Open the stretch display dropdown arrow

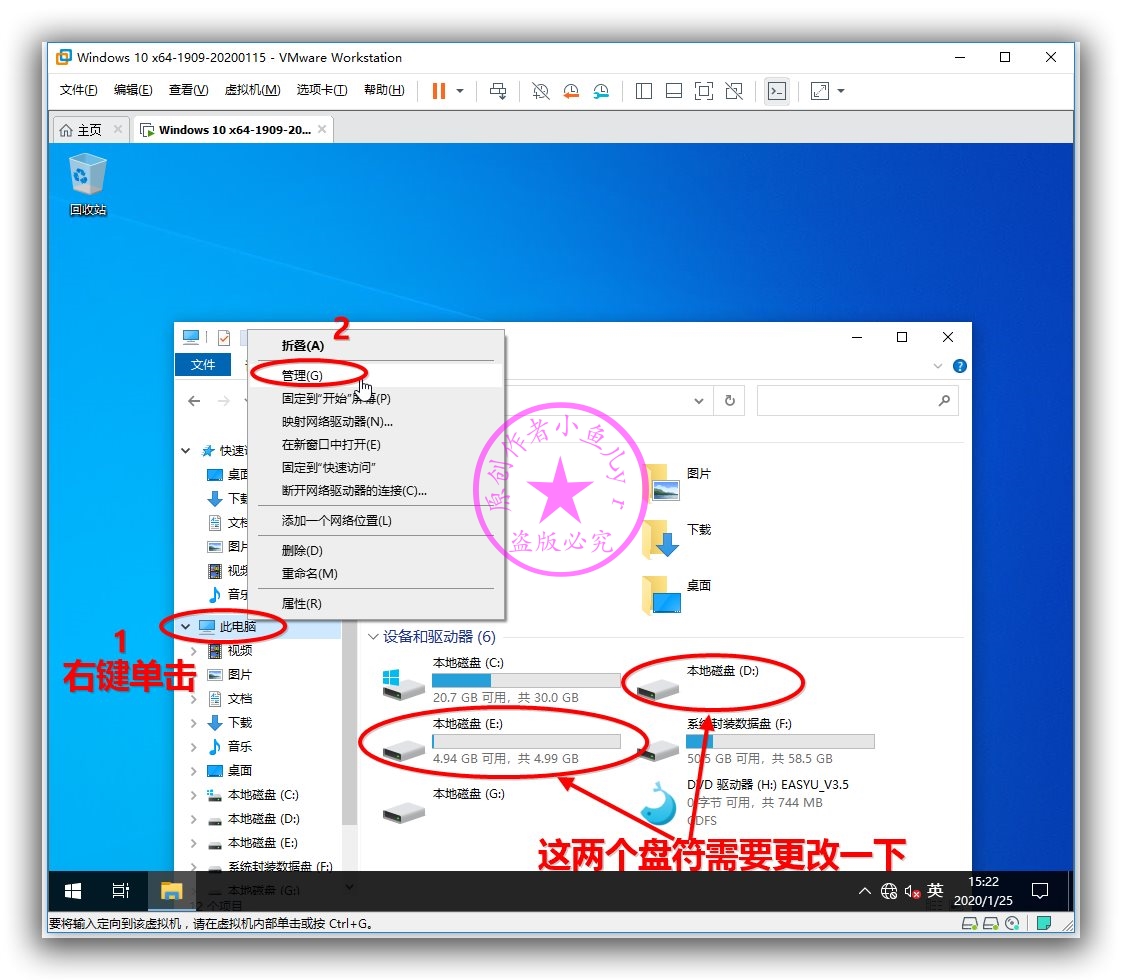[841, 91]
